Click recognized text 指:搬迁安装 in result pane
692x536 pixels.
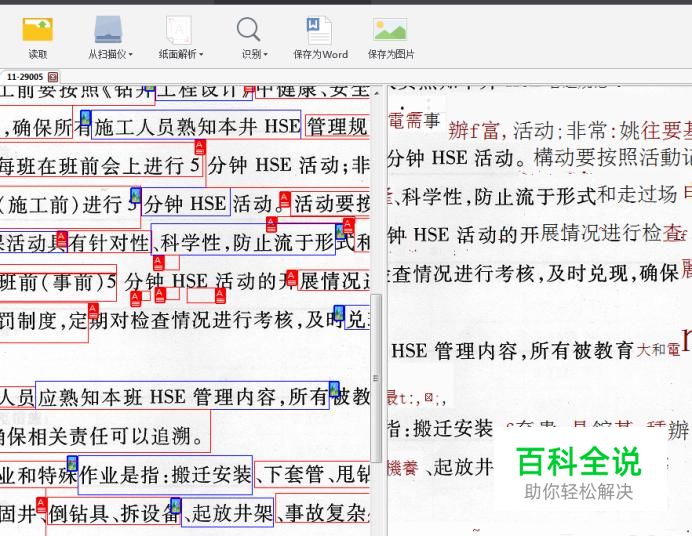click(x=440, y=428)
